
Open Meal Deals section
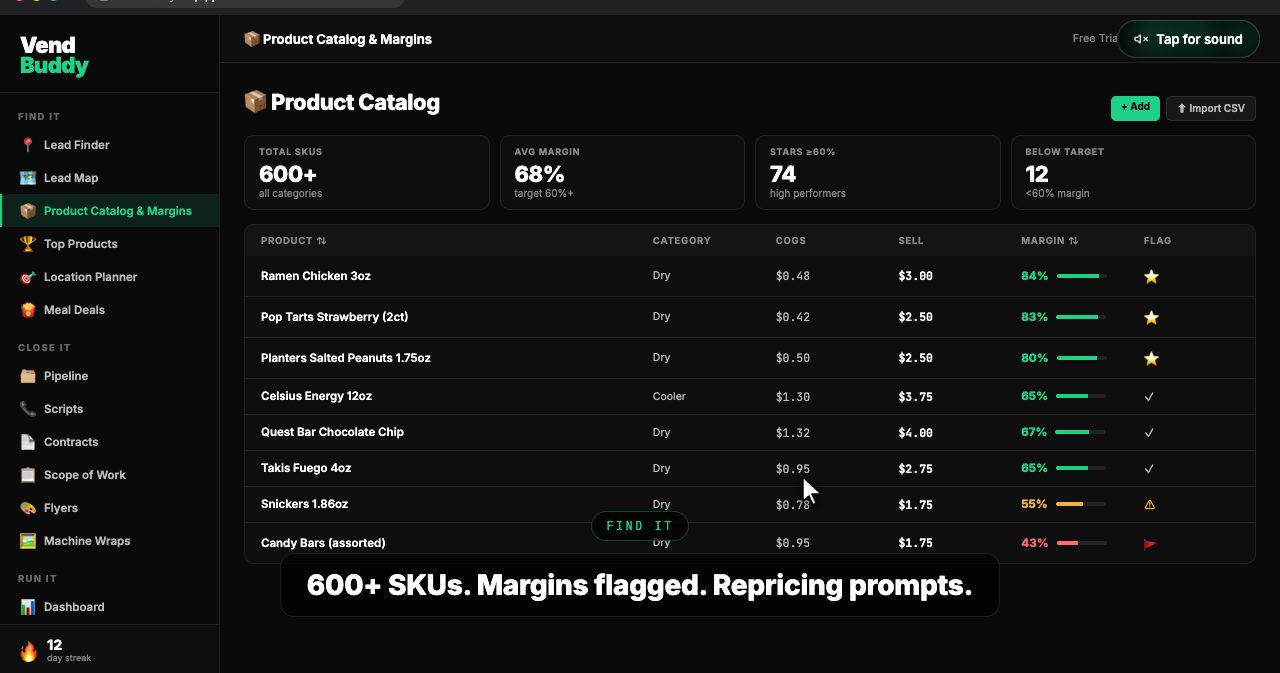(x=110, y=310)
